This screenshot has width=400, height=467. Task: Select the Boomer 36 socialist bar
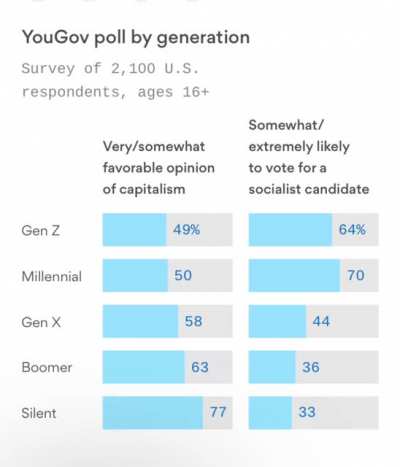coord(314,367)
